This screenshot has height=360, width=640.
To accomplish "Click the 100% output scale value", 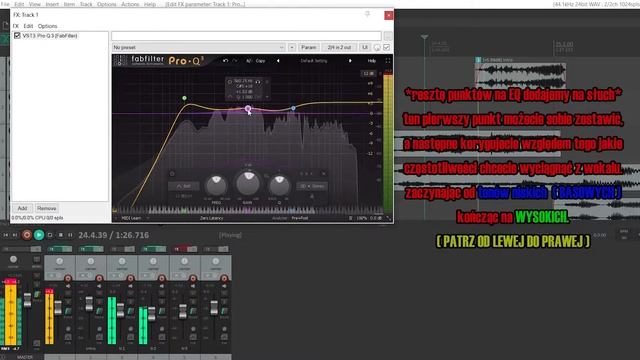I will 362,218.
